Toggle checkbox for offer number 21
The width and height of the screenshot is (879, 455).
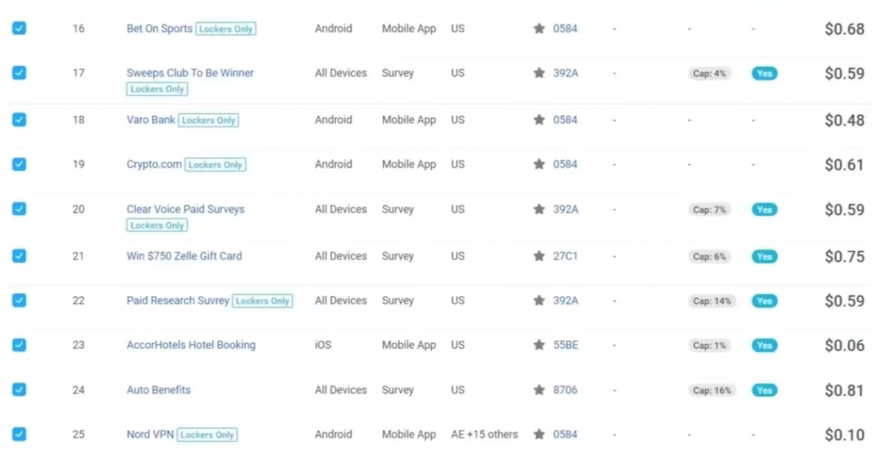click(19, 255)
